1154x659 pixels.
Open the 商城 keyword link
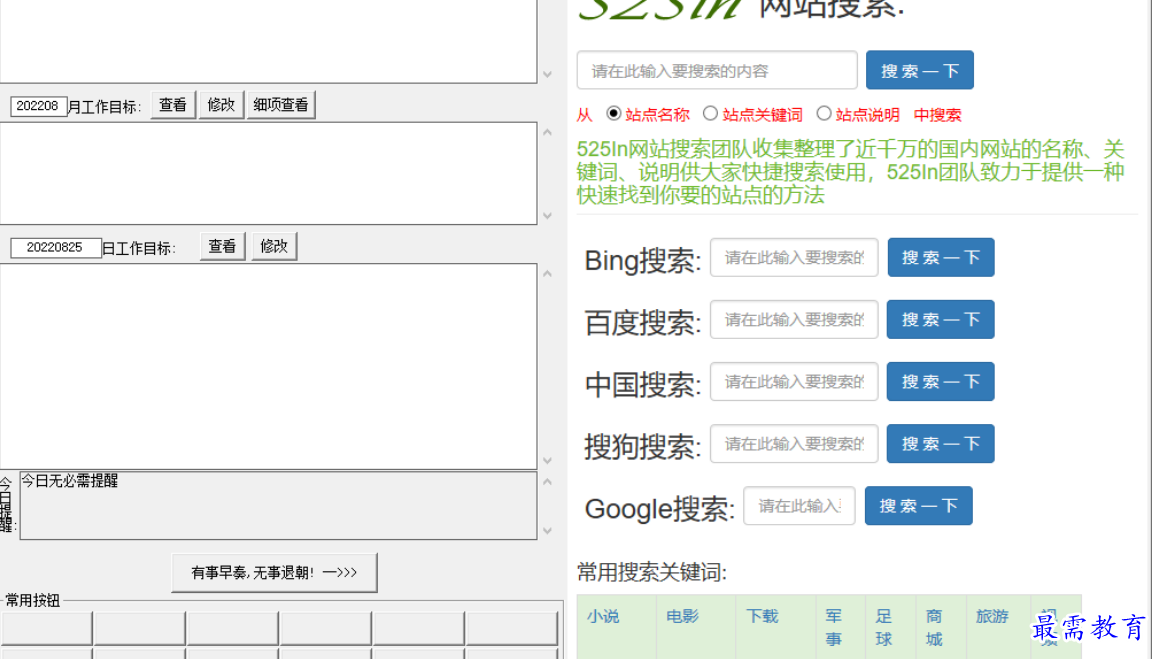click(x=934, y=627)
